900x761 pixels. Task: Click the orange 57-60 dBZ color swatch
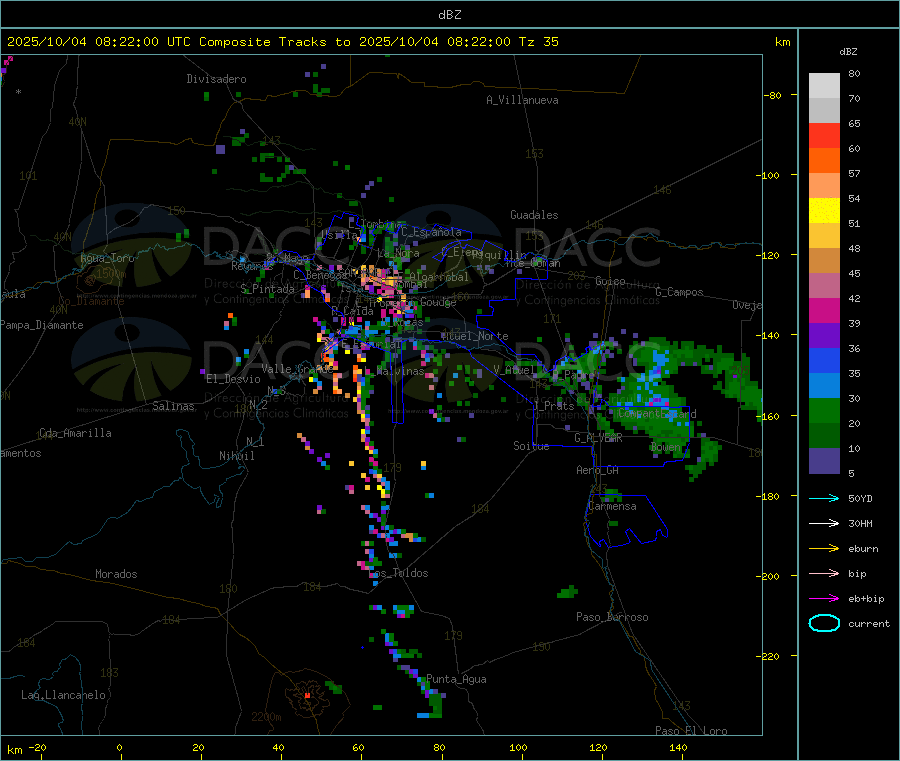pyautogui.click(x=824, y=161)
